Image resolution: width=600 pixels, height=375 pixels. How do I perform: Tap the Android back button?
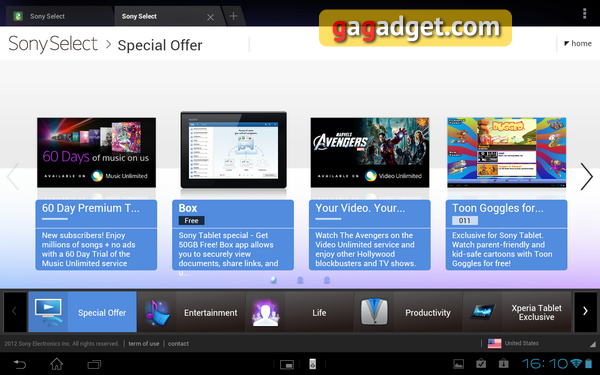tap(20, 364)
